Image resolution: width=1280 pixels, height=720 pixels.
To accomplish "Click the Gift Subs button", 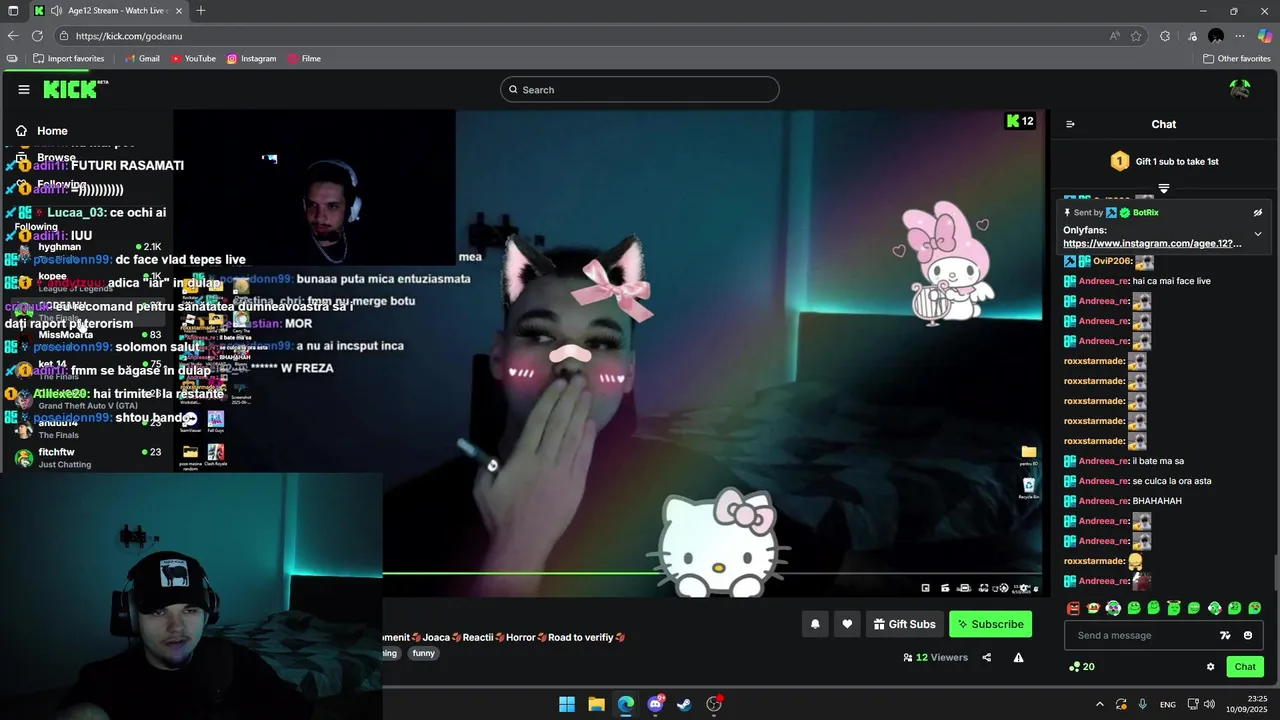I will click(905, 624).
